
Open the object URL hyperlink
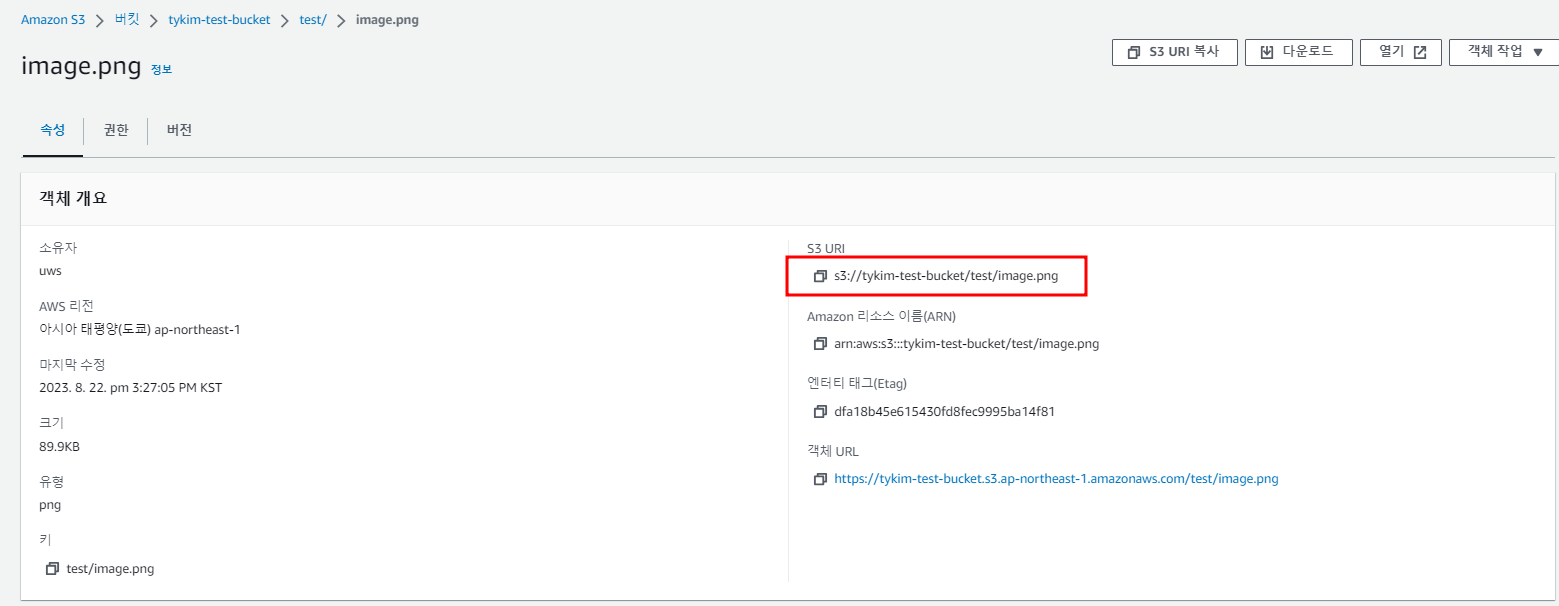(x=1056, y=479)
